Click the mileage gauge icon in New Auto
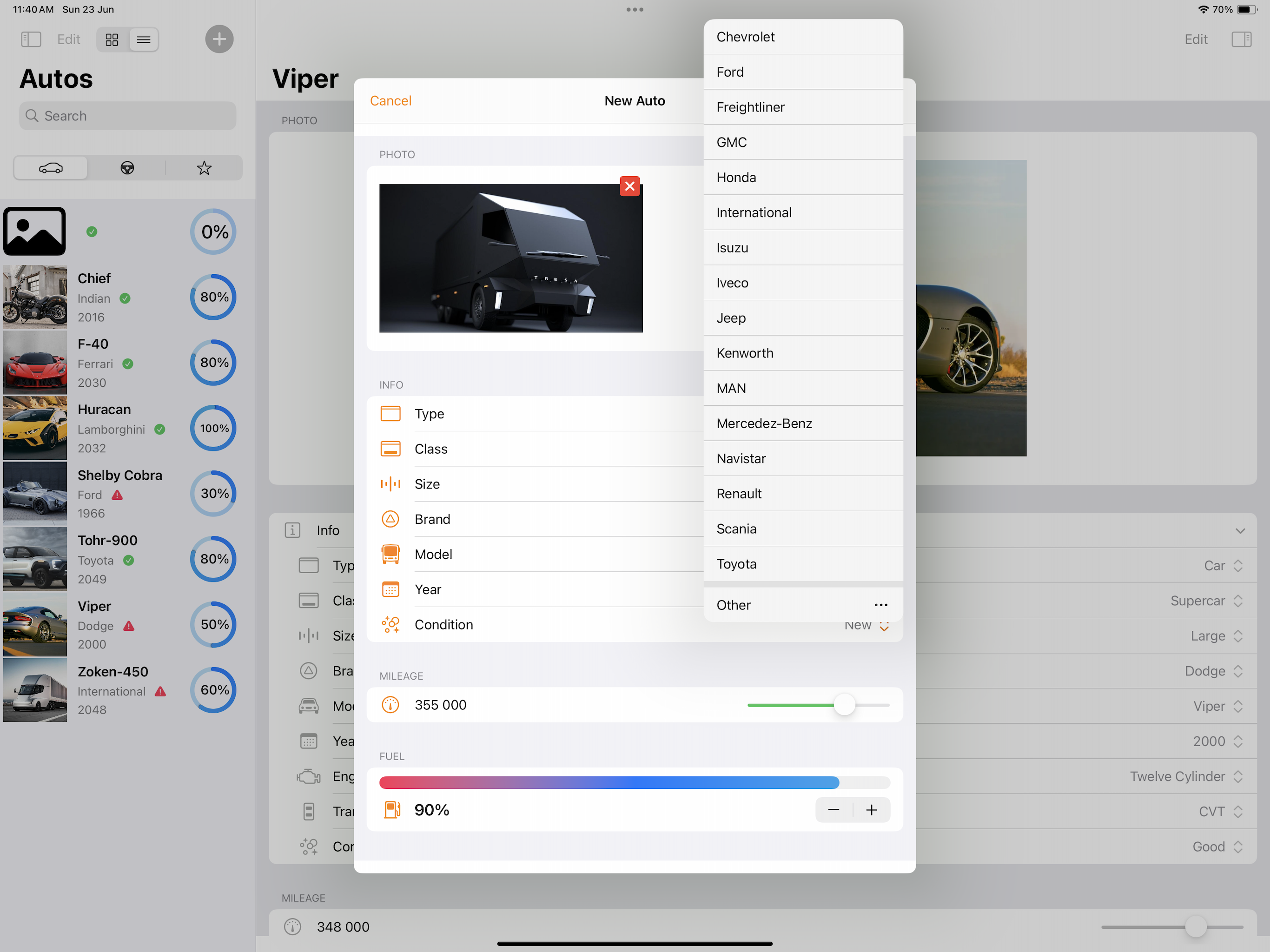The width and height of the screenshot is (1270, 952). (x=390, y=705)
